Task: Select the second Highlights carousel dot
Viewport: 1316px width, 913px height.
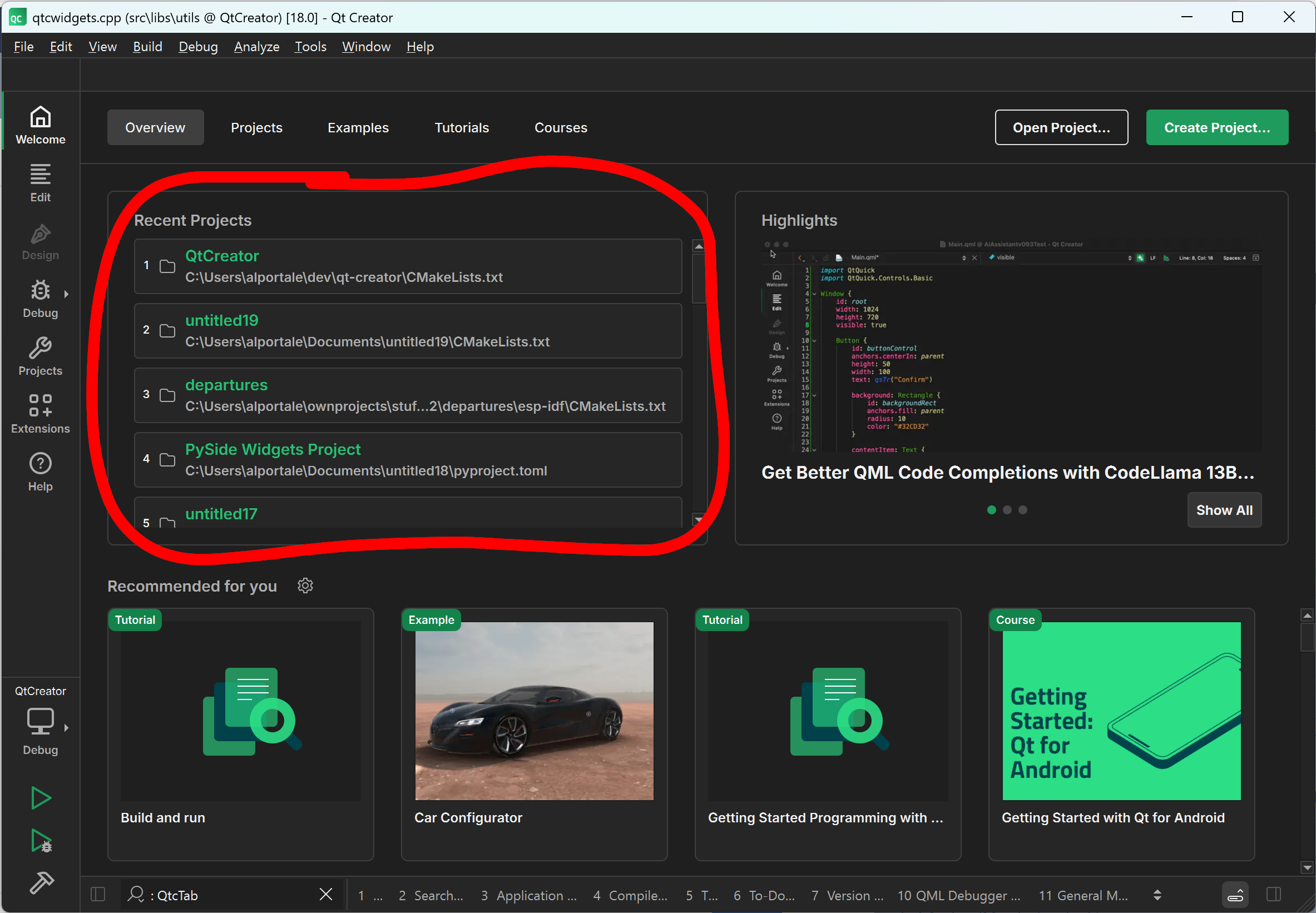Action: [1007, 510]
